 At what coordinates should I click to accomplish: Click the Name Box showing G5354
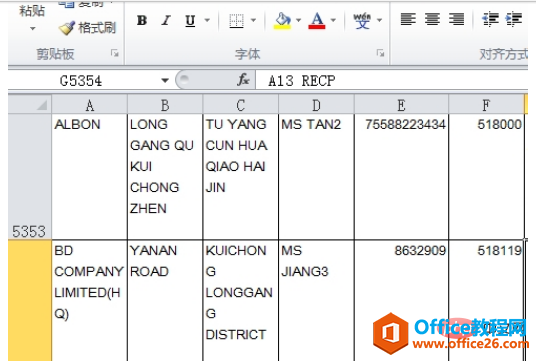[82, 81]
